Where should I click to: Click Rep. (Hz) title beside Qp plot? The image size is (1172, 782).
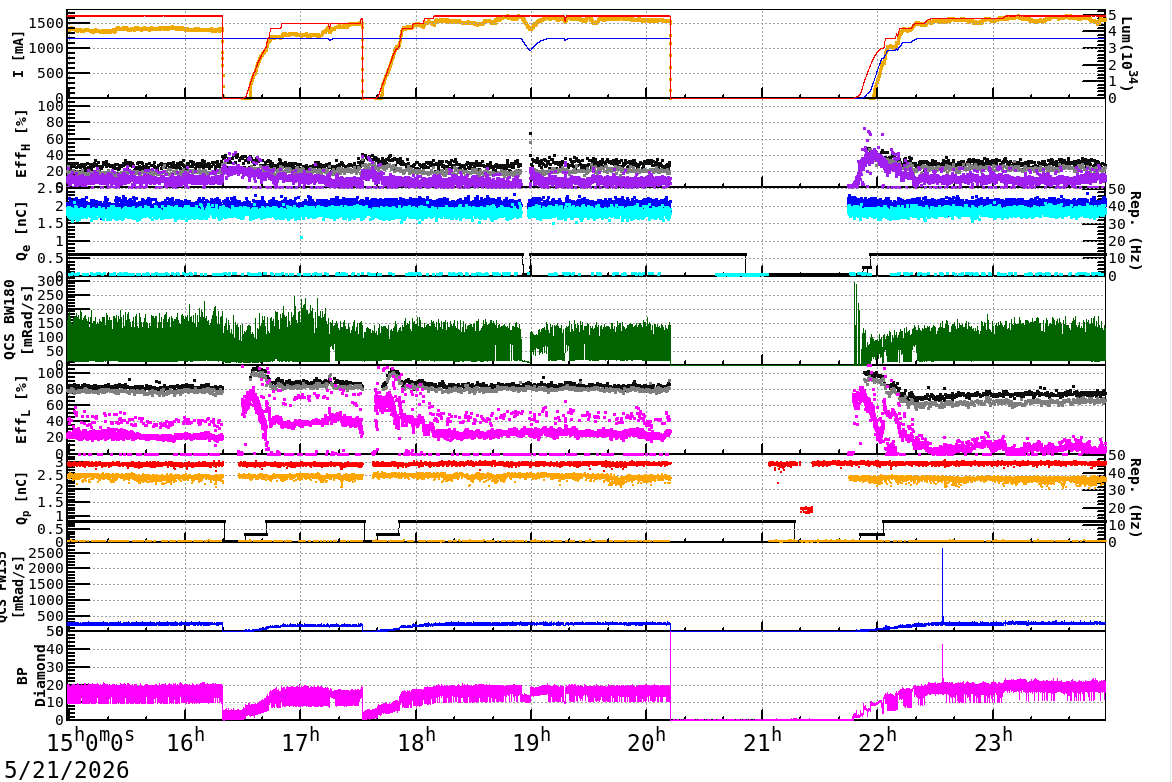tap(1135, 497)
